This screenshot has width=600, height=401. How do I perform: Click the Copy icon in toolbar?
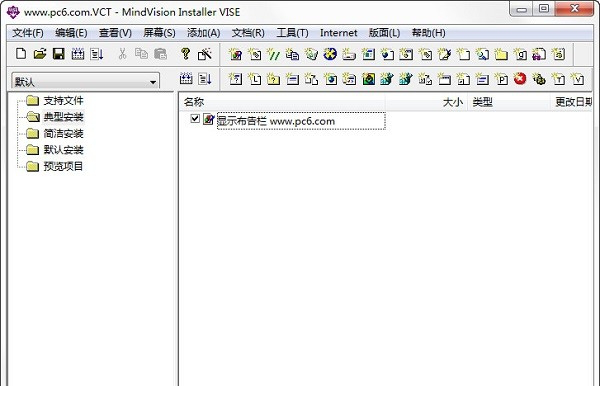[x=141, y=54]
